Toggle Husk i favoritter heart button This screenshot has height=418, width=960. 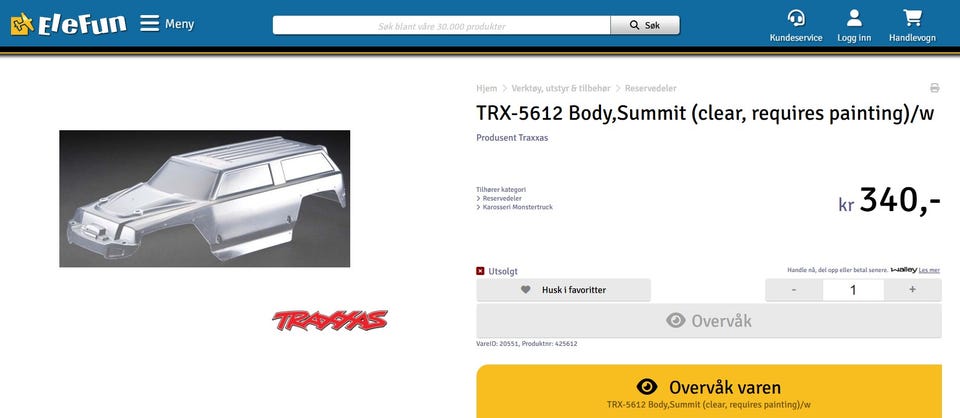[563, 289]
